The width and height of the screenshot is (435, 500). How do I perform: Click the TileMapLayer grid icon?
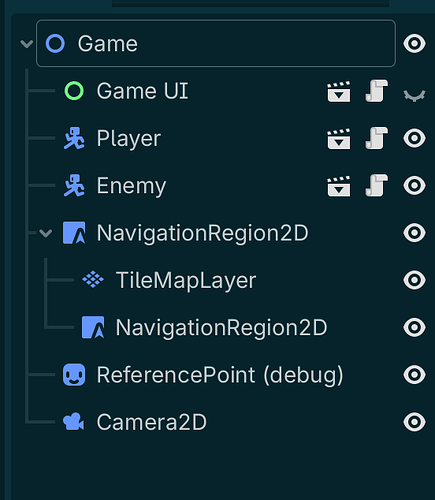(x=93, y=280)
